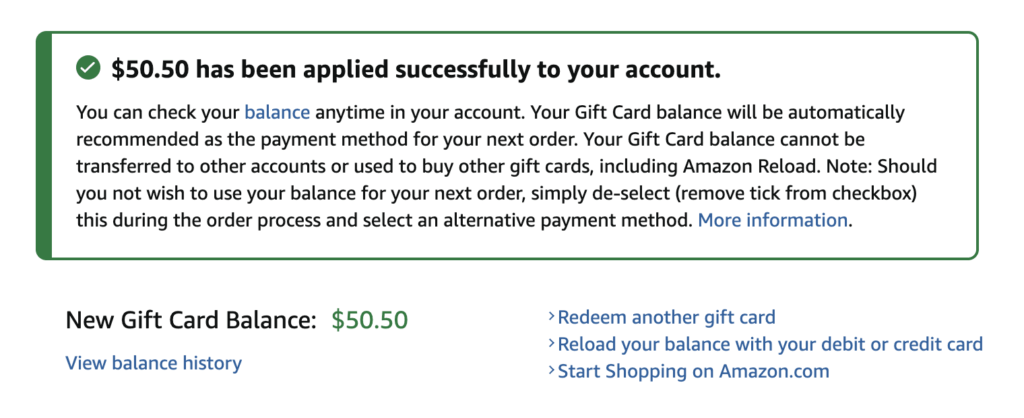Viewport: 1024px width, 418px height.
Task: Open the More information link
Action: click(x=772, y=220)
